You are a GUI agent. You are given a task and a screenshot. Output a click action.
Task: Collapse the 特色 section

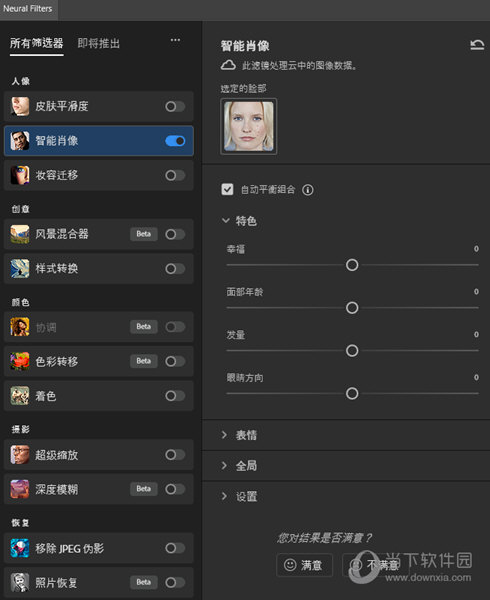point(226,221)
